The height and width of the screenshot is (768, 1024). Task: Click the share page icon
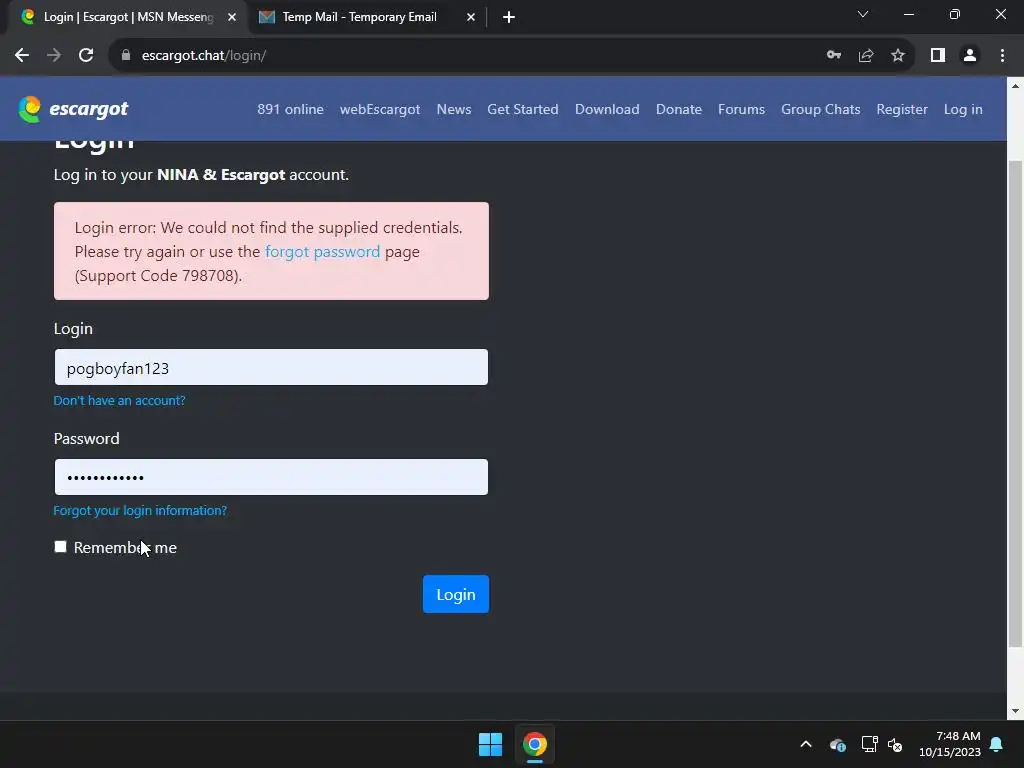tap(866, 56)
